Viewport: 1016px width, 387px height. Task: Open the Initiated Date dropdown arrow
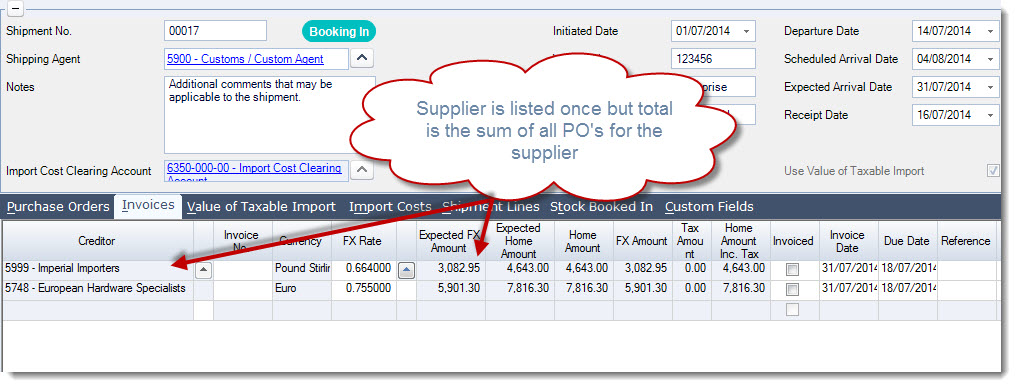[746, 31]
